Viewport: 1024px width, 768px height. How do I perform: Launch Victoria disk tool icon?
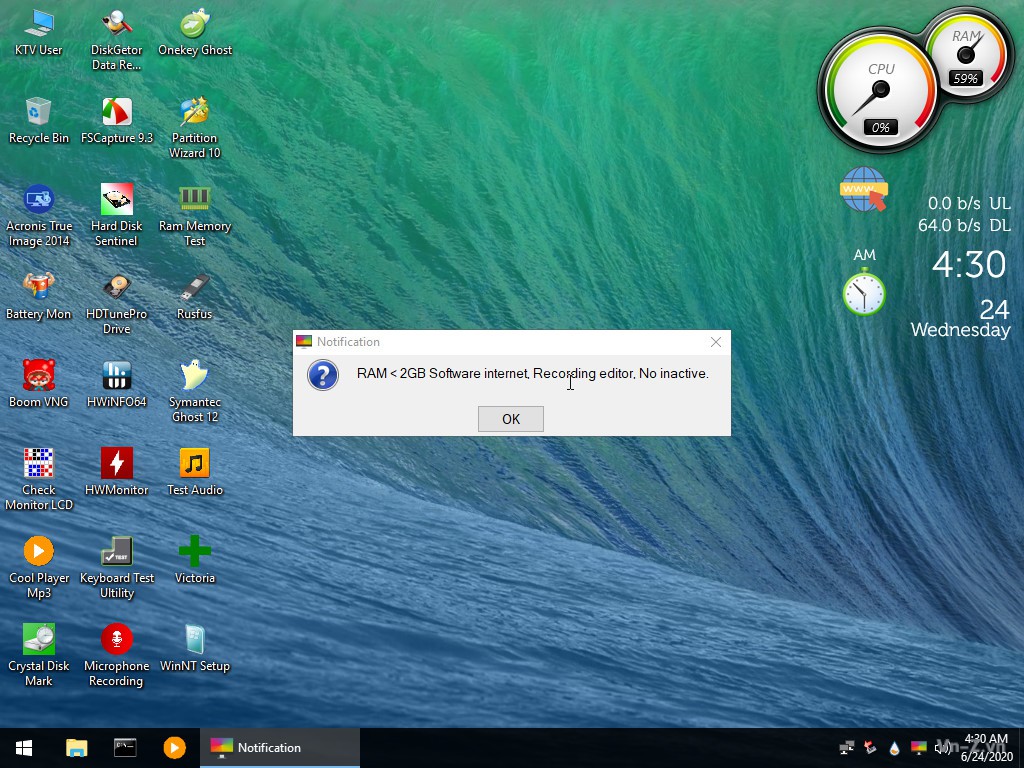(194, 552)
